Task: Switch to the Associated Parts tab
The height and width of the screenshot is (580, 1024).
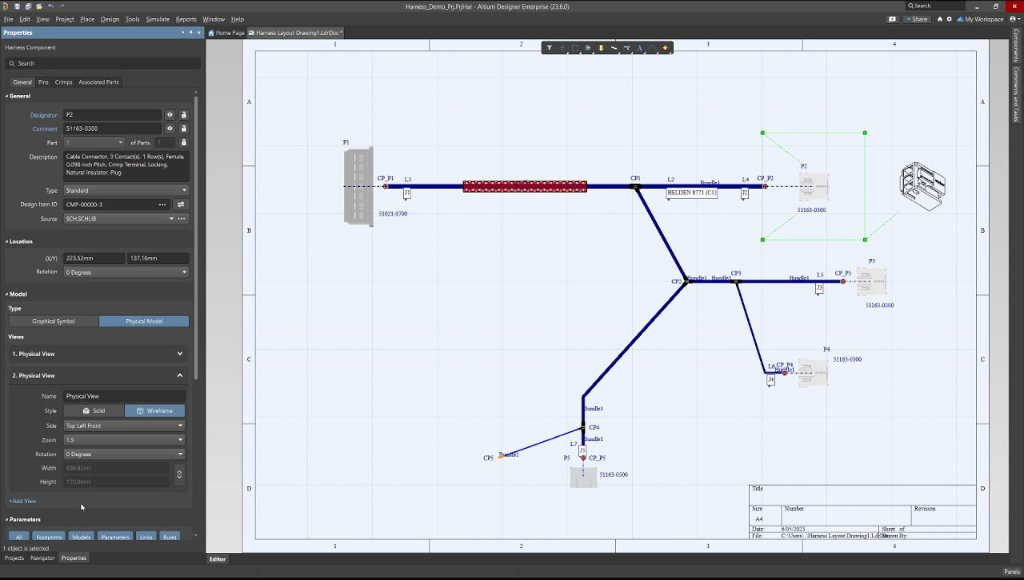Action: pyautogui.click(x=99, y=82)
